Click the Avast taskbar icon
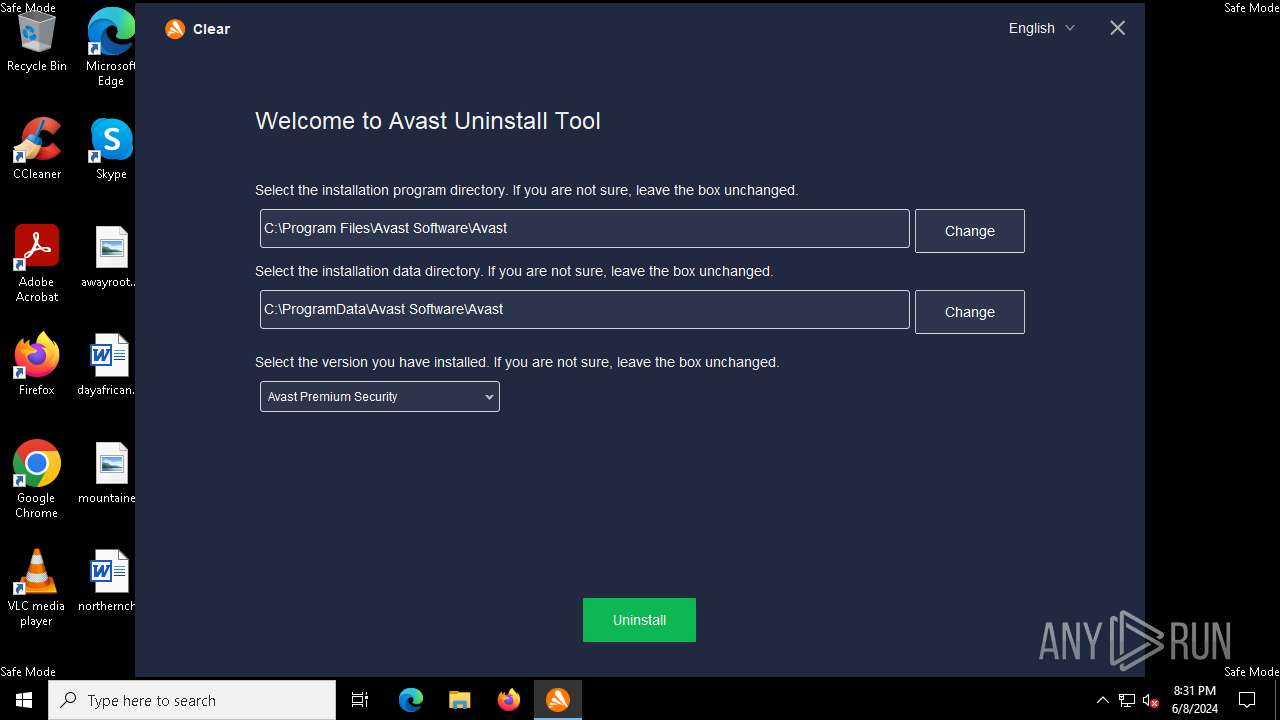Image resolution: width=1280 pixels, height=720 pixels. 558,700
